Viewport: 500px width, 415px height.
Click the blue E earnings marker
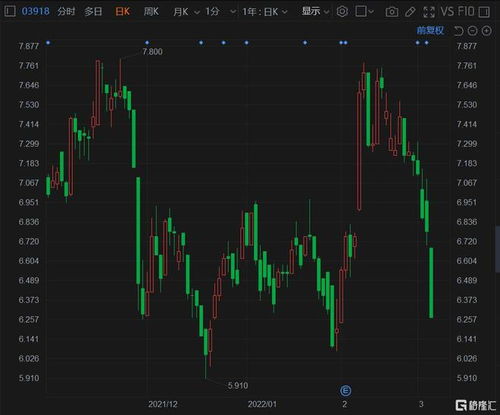tap(346, 390)
